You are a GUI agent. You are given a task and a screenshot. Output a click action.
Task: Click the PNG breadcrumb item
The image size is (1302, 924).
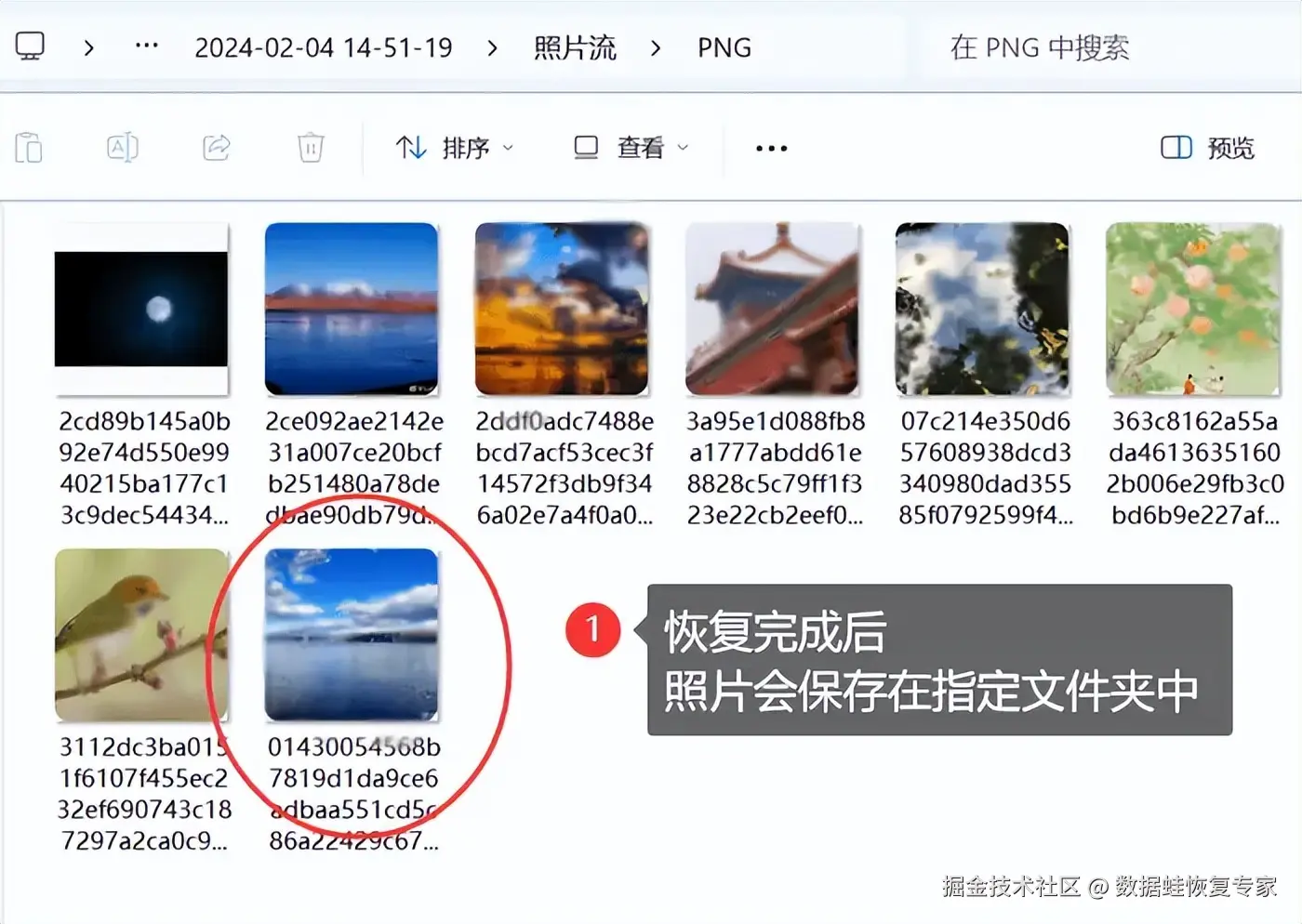pos(724,47)
